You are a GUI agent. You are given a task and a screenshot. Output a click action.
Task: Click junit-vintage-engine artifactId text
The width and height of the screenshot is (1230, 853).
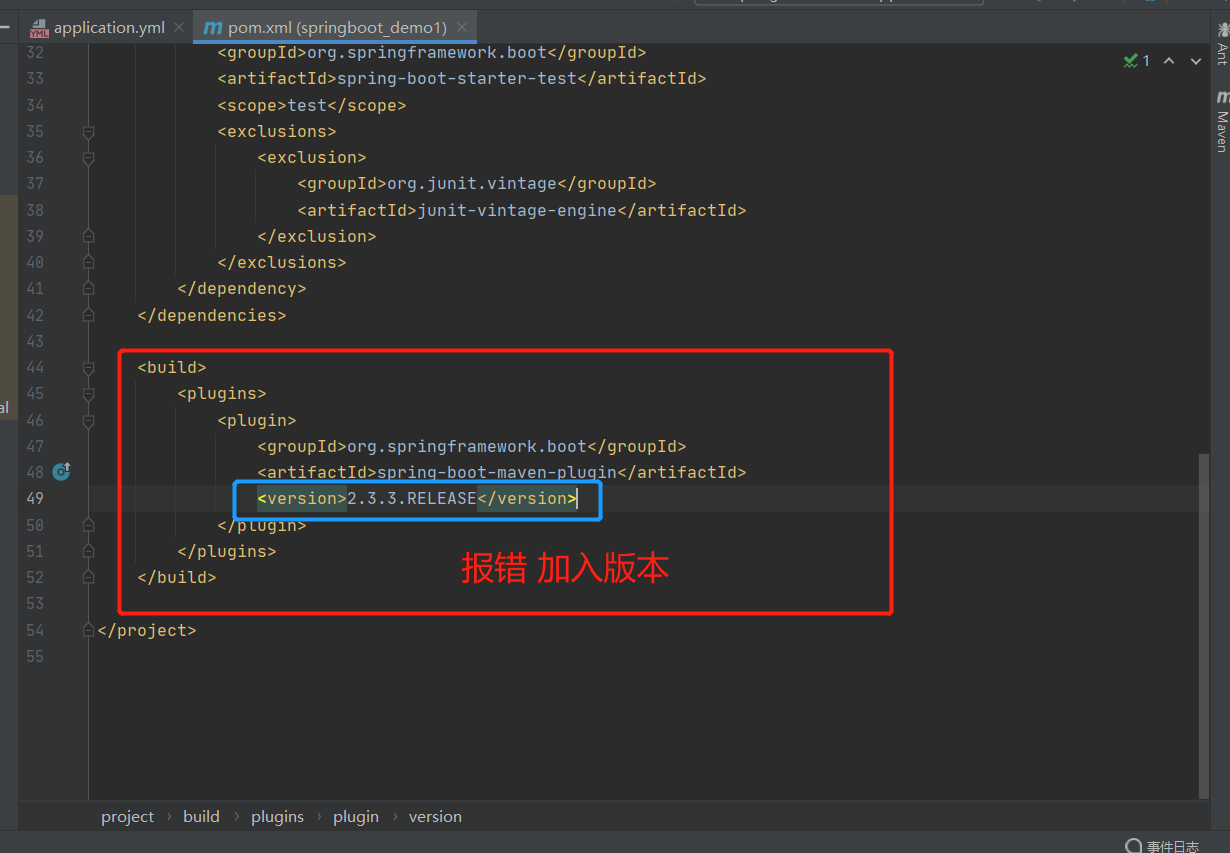click(x=516, y=210)
